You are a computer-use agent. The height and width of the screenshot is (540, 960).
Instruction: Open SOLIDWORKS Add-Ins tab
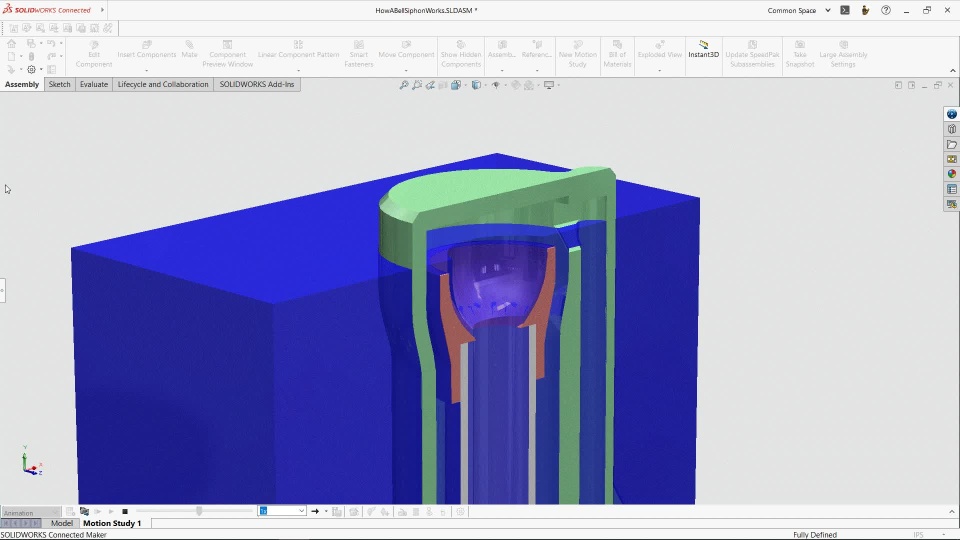[x=257, y=84]
